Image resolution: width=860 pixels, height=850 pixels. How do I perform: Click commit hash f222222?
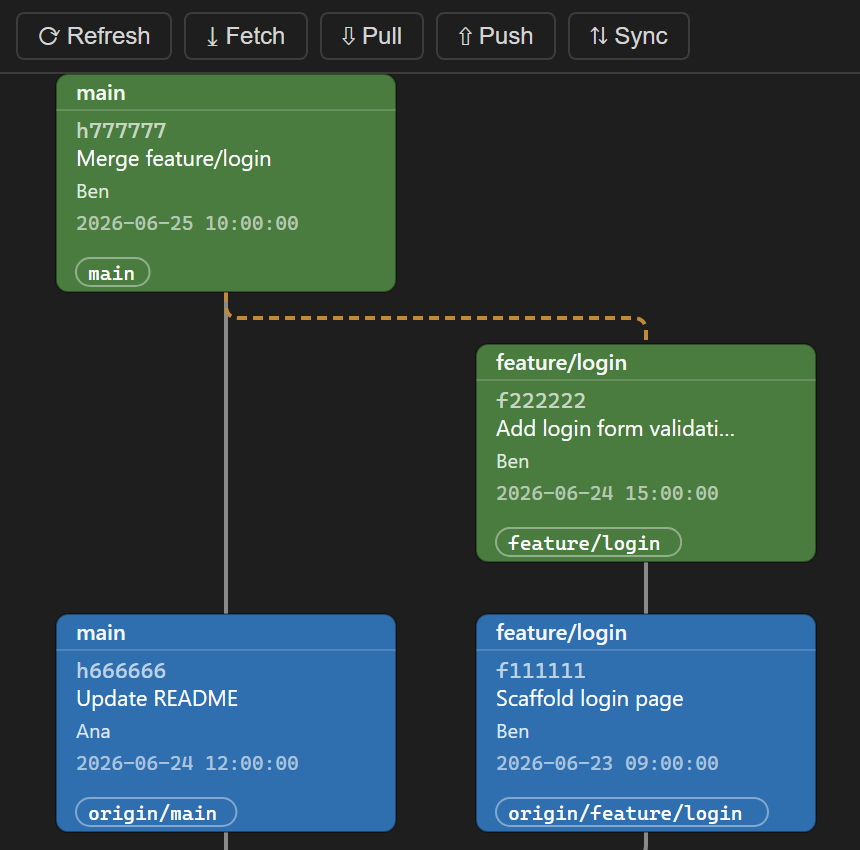point(541,401)
